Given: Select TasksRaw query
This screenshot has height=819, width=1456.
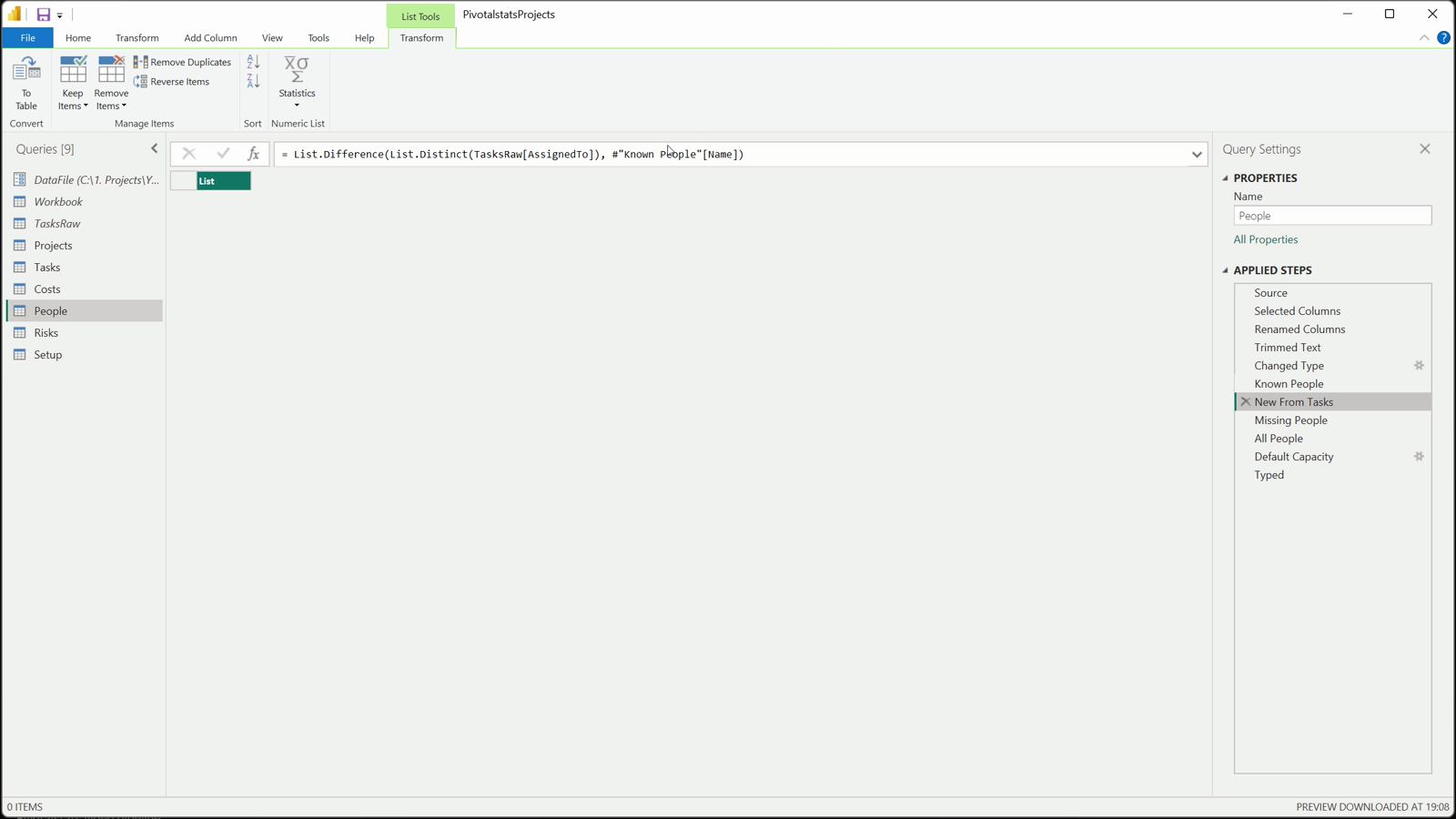Looking at the screenshot, I should [86, 223].
